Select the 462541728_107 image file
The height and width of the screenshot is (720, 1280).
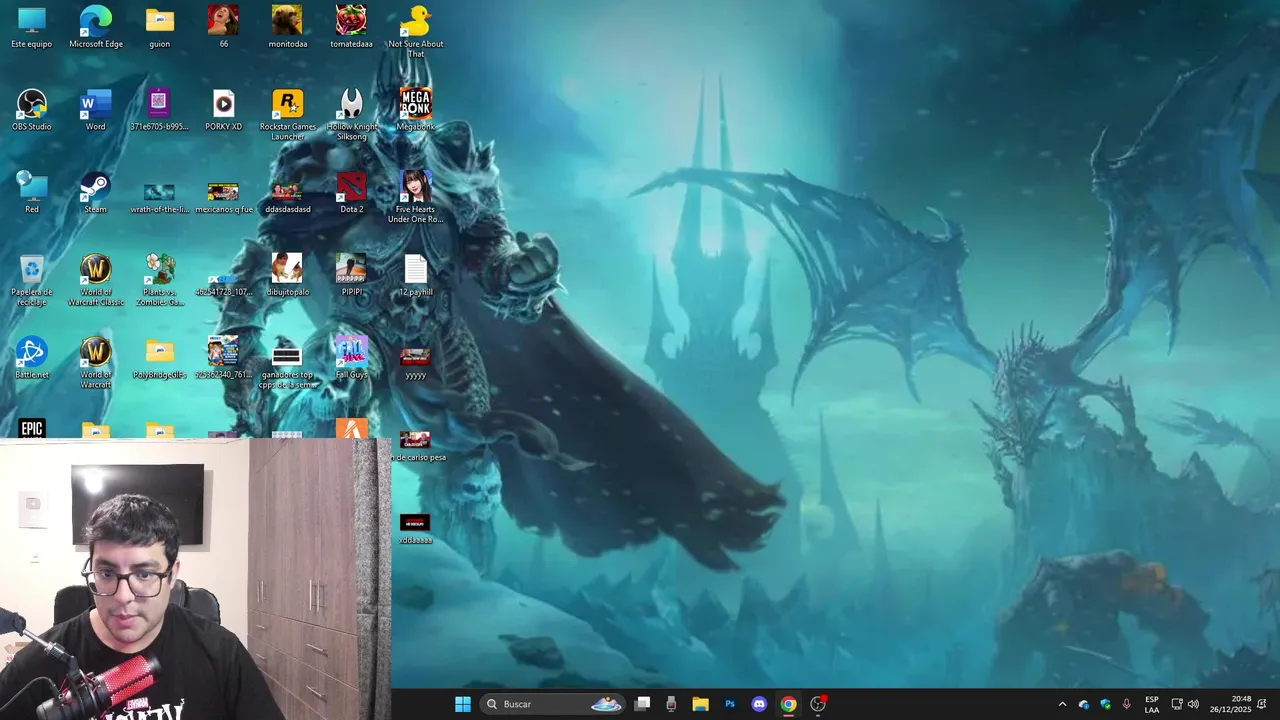[223, 283]
